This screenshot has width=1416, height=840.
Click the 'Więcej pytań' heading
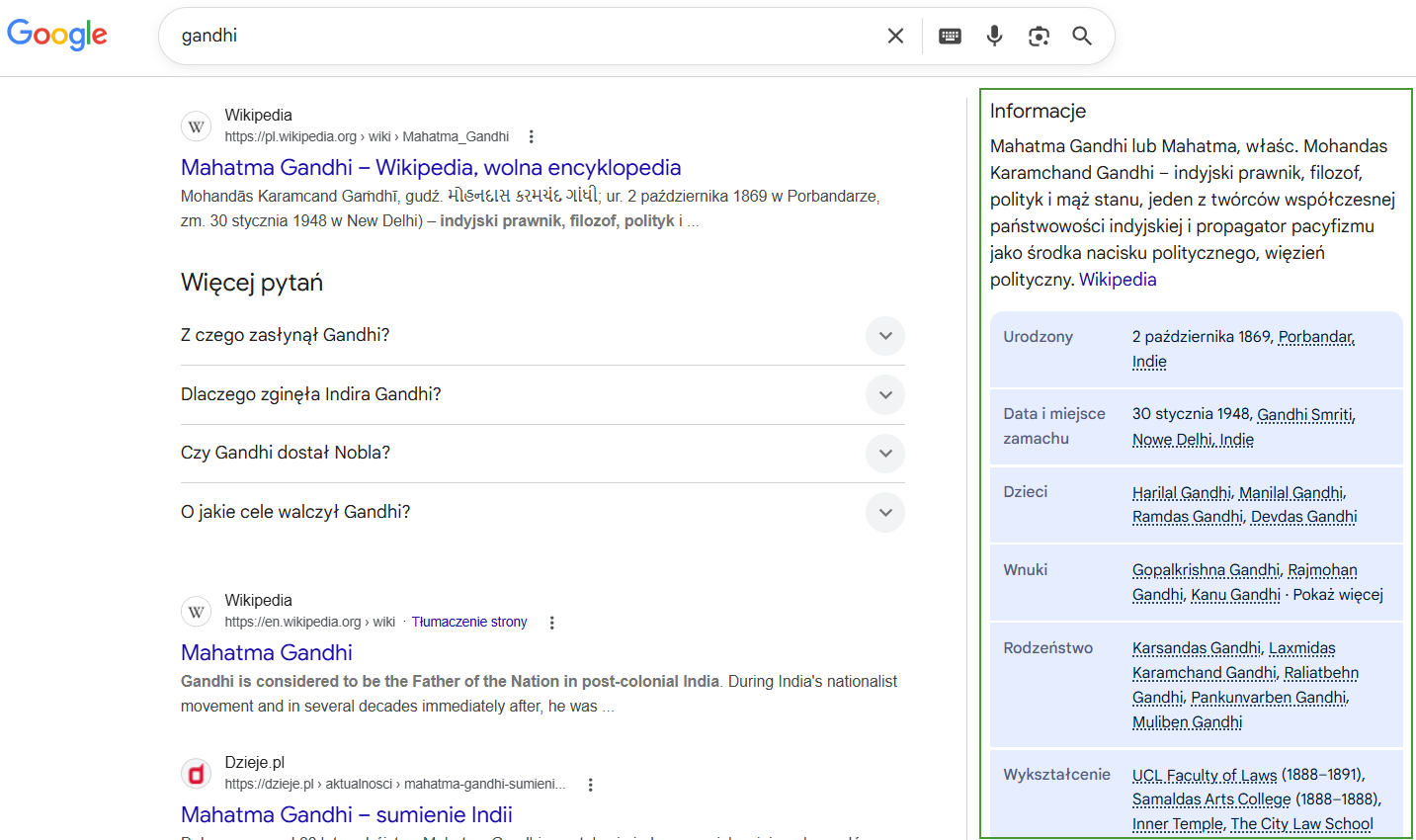click(252, 283)
